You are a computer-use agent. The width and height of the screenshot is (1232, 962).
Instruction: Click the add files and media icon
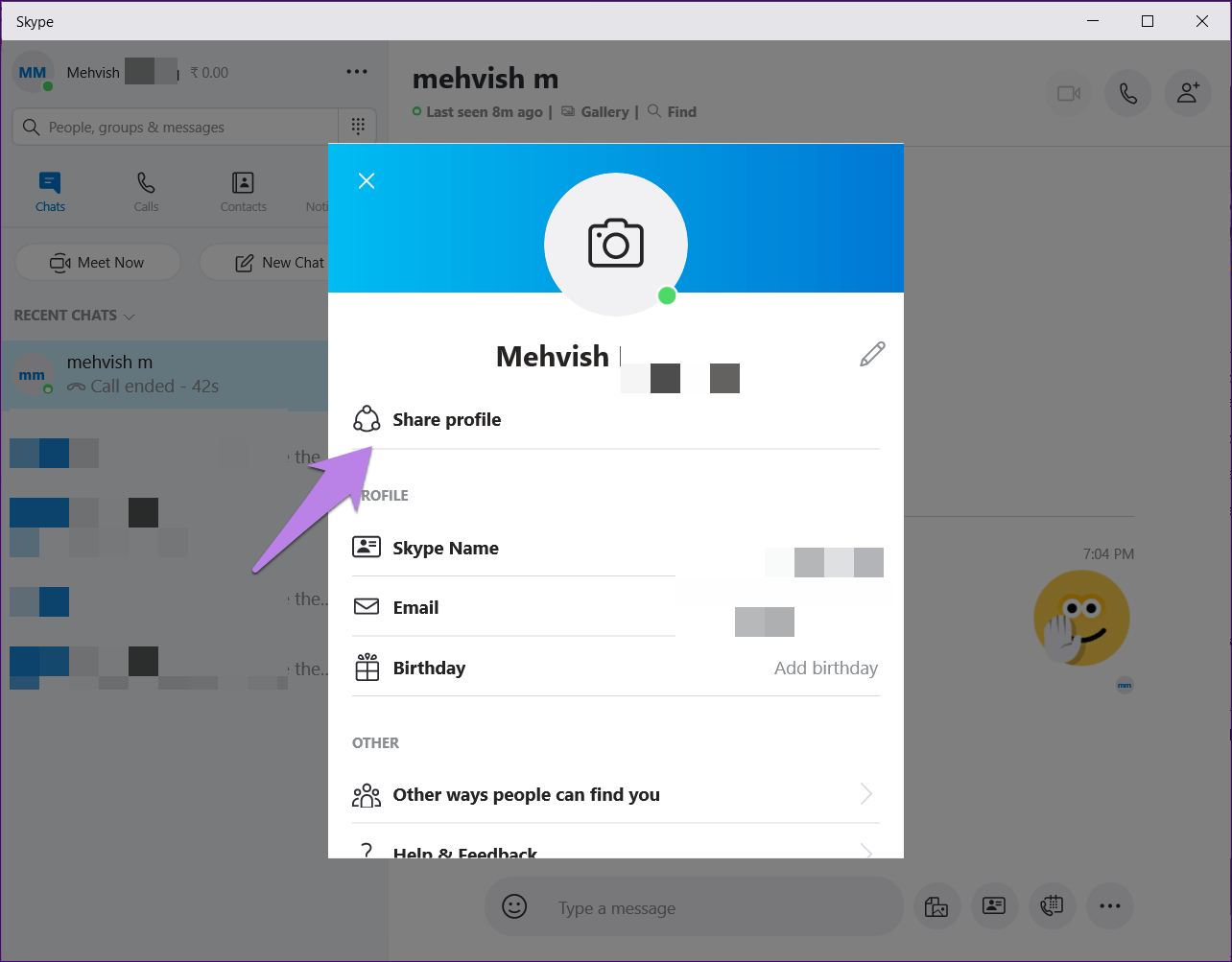coord(936,905)
